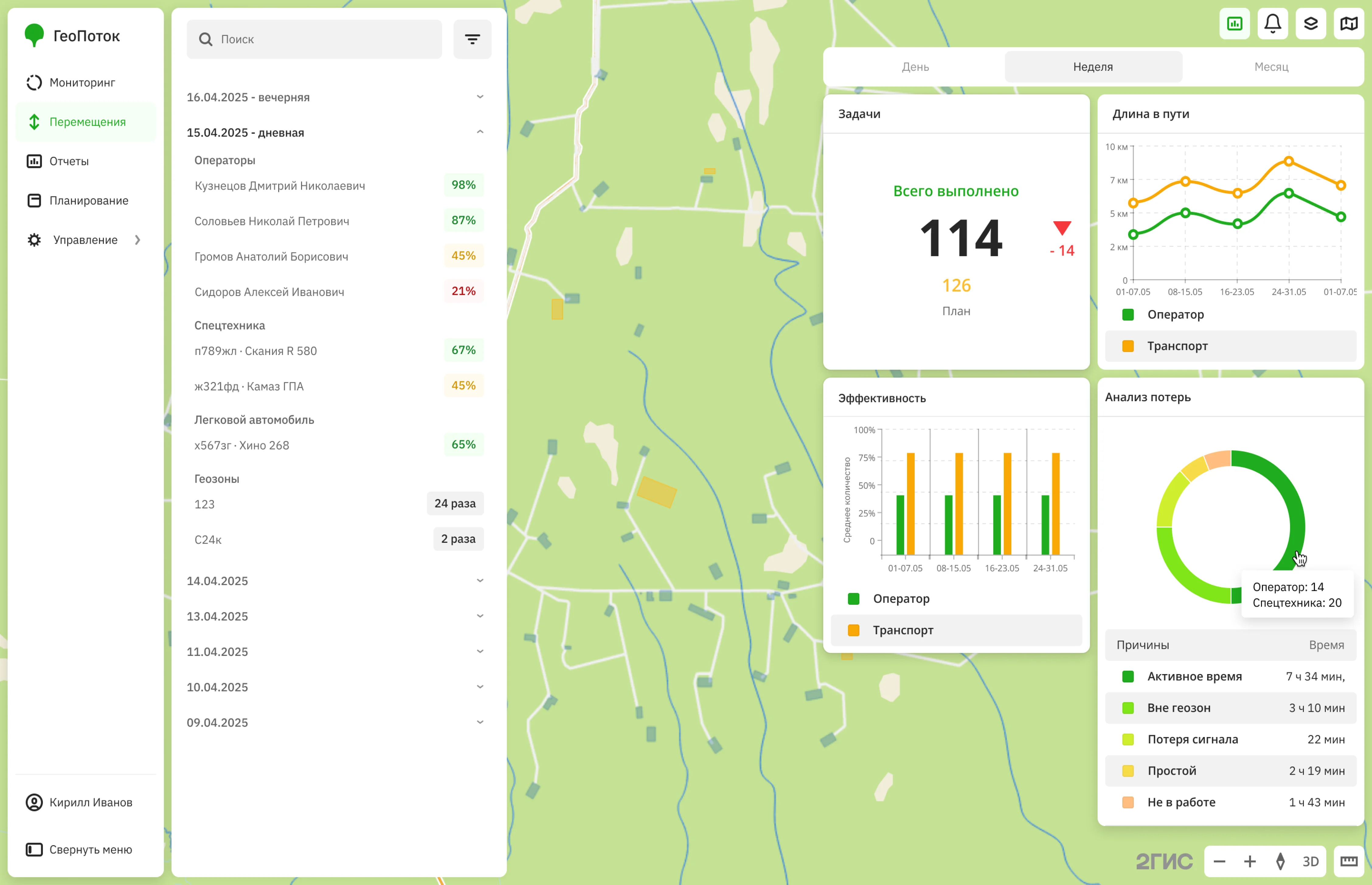1372x885 pixels.
Task: Toggle the statistics dashboard icon
Action: [1234, 24]
